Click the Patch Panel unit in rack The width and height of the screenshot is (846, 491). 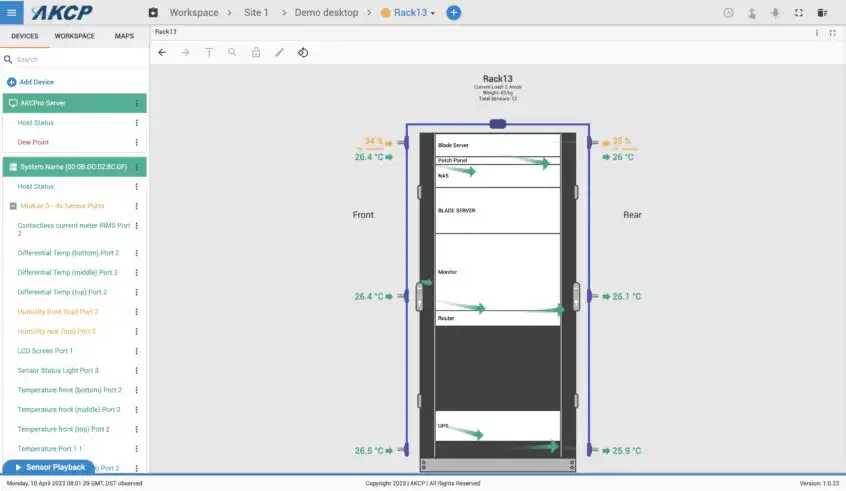click(497, 160)
